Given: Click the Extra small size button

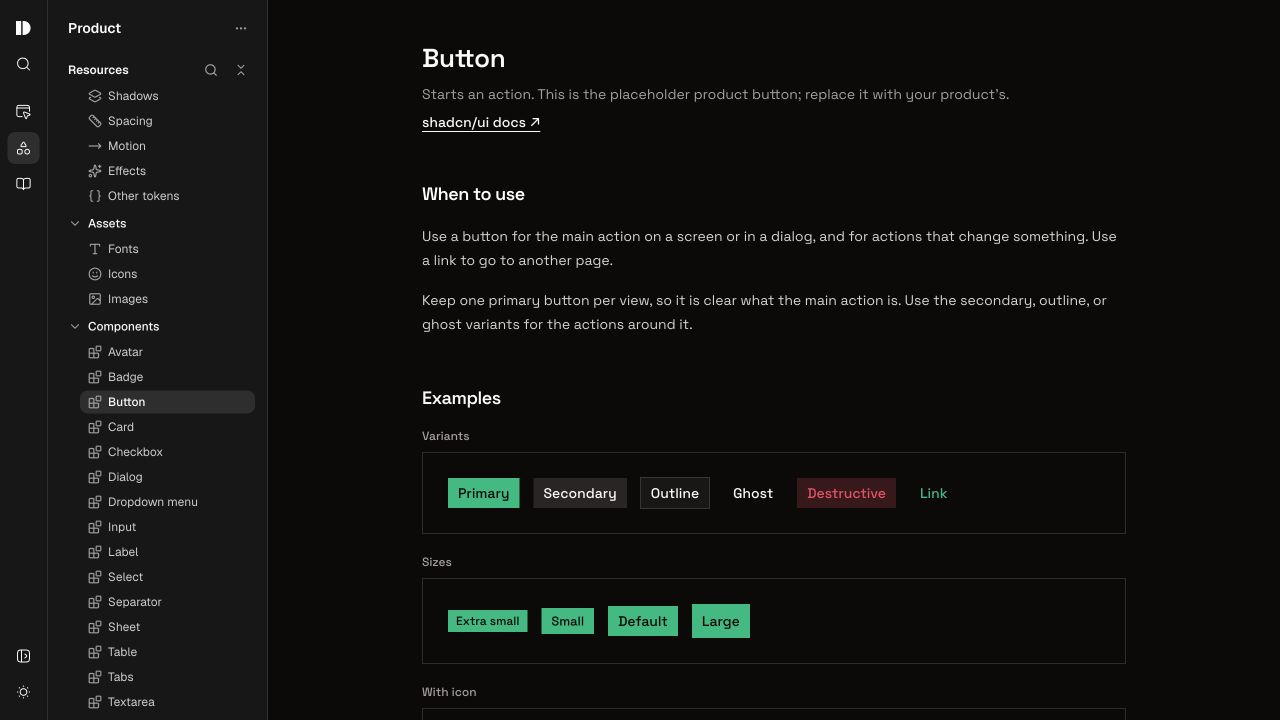Looking at the screenshot, I should tap(488, 621).
